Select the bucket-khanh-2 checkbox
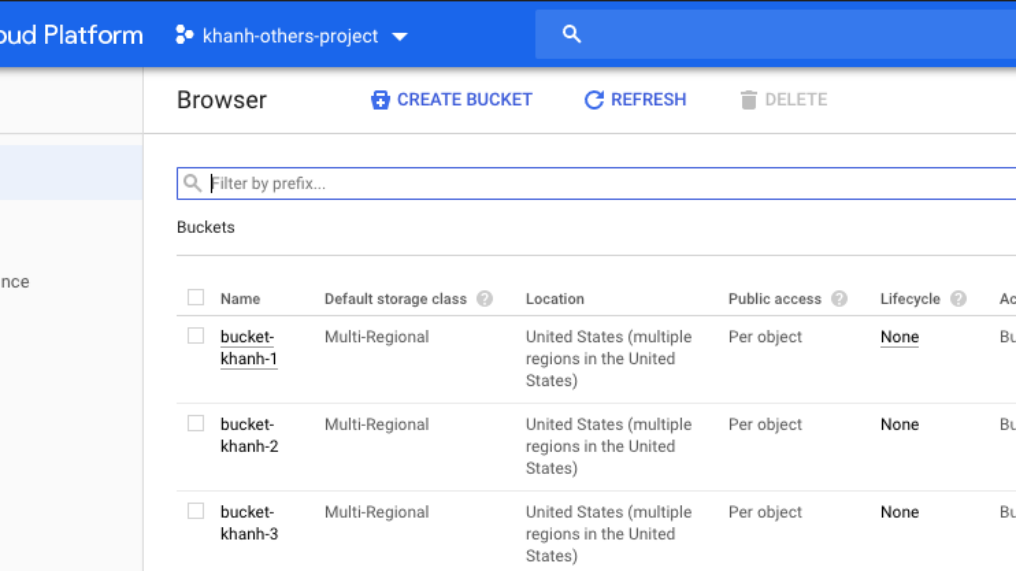1016x571 pixels. tap(196, 424)
